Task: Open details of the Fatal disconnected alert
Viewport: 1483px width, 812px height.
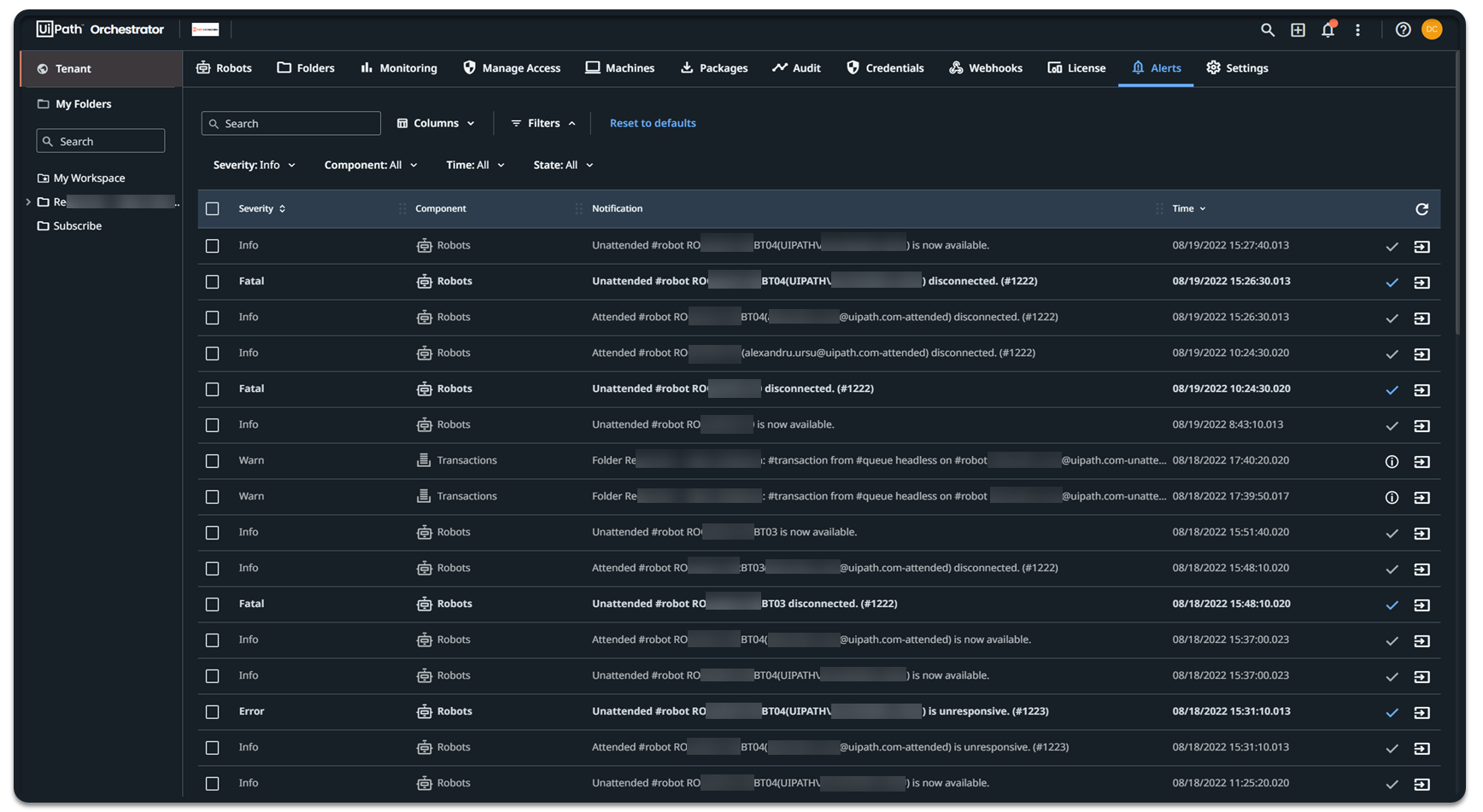Action: (x=1423, y=282)
